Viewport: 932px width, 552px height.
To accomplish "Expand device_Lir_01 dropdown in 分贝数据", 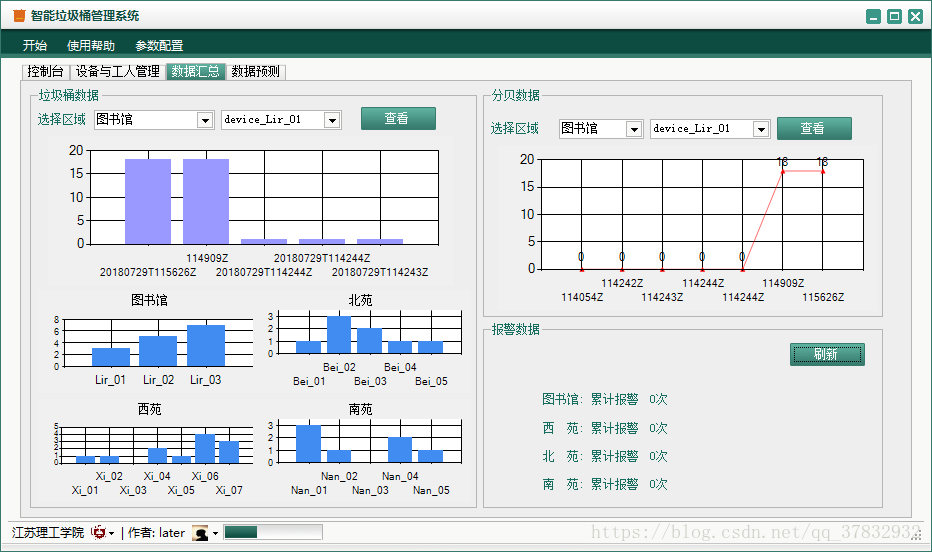I will pyautogui.click(x=761, y=129).
